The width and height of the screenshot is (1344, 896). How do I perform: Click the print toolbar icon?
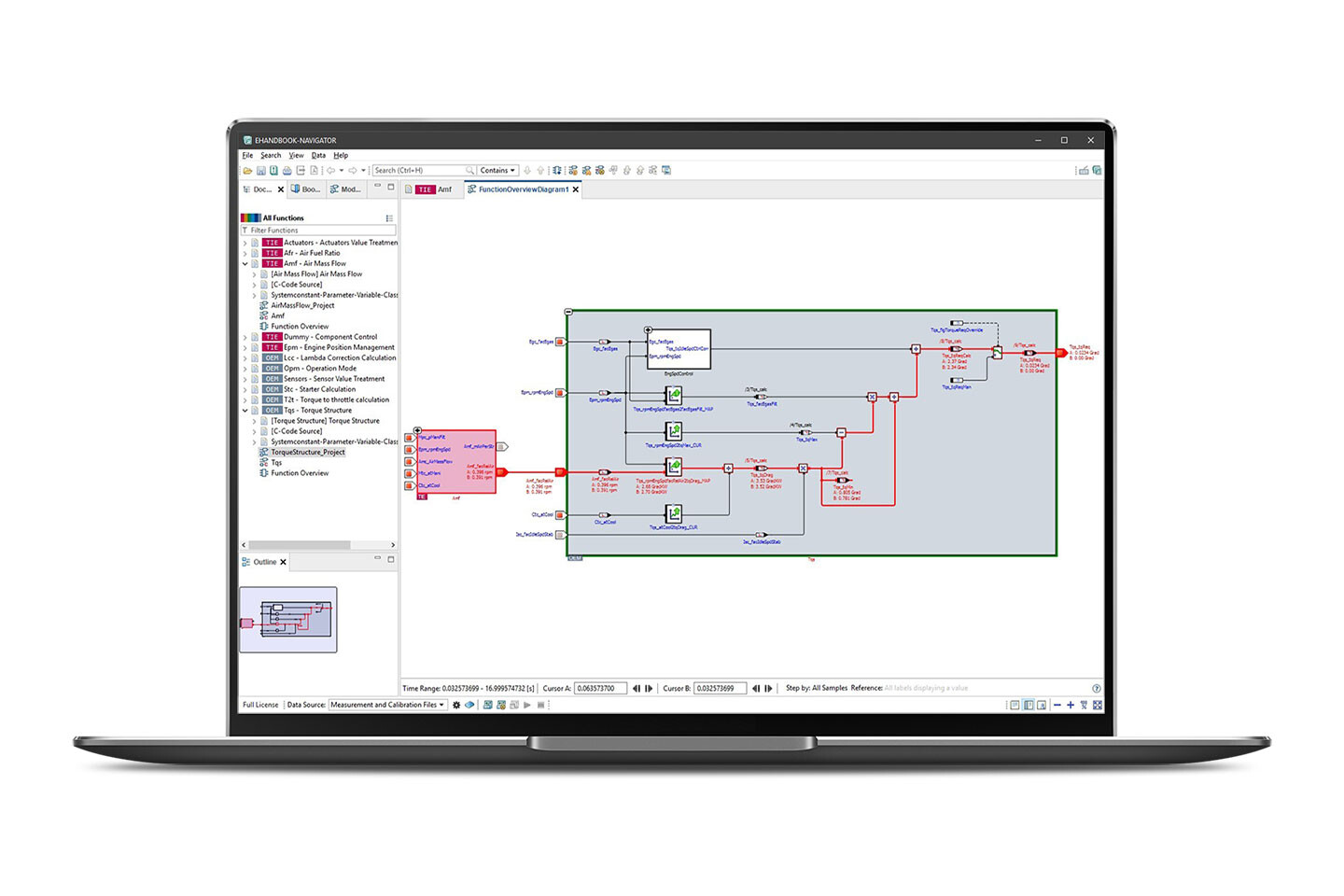click(287, 171)
